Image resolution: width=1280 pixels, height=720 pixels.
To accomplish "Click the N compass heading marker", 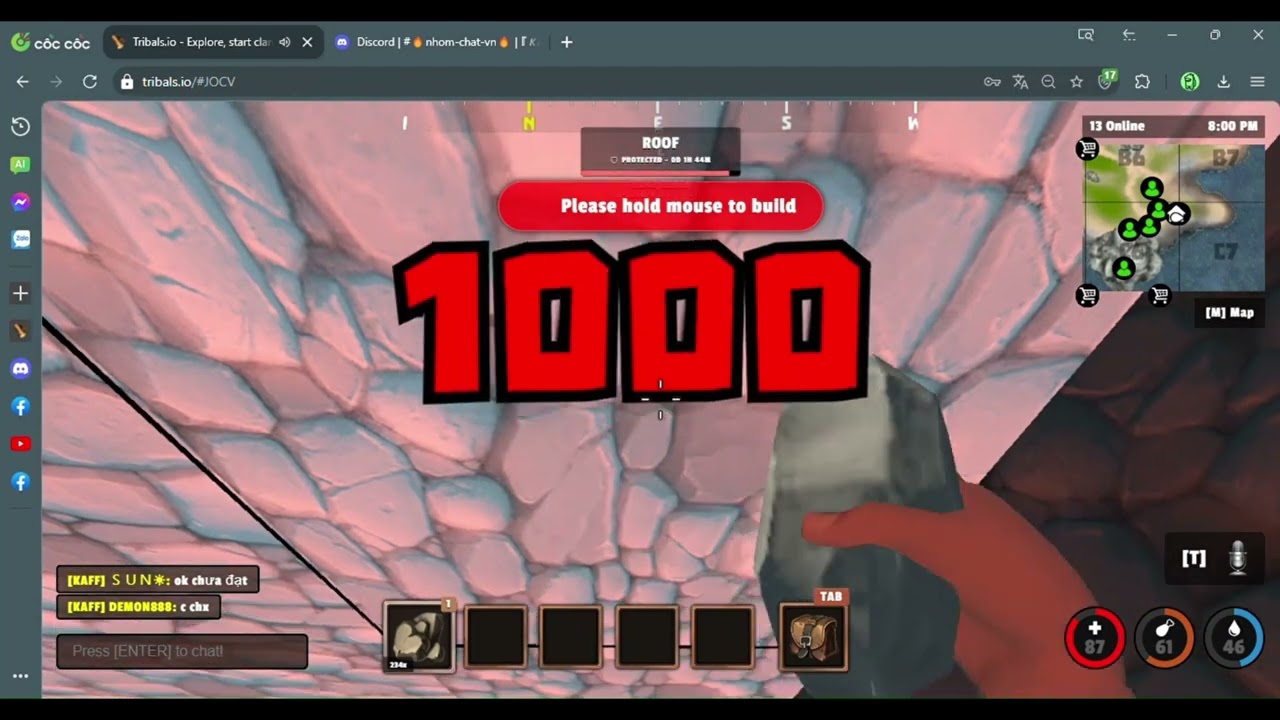I will tap(529, 122).
